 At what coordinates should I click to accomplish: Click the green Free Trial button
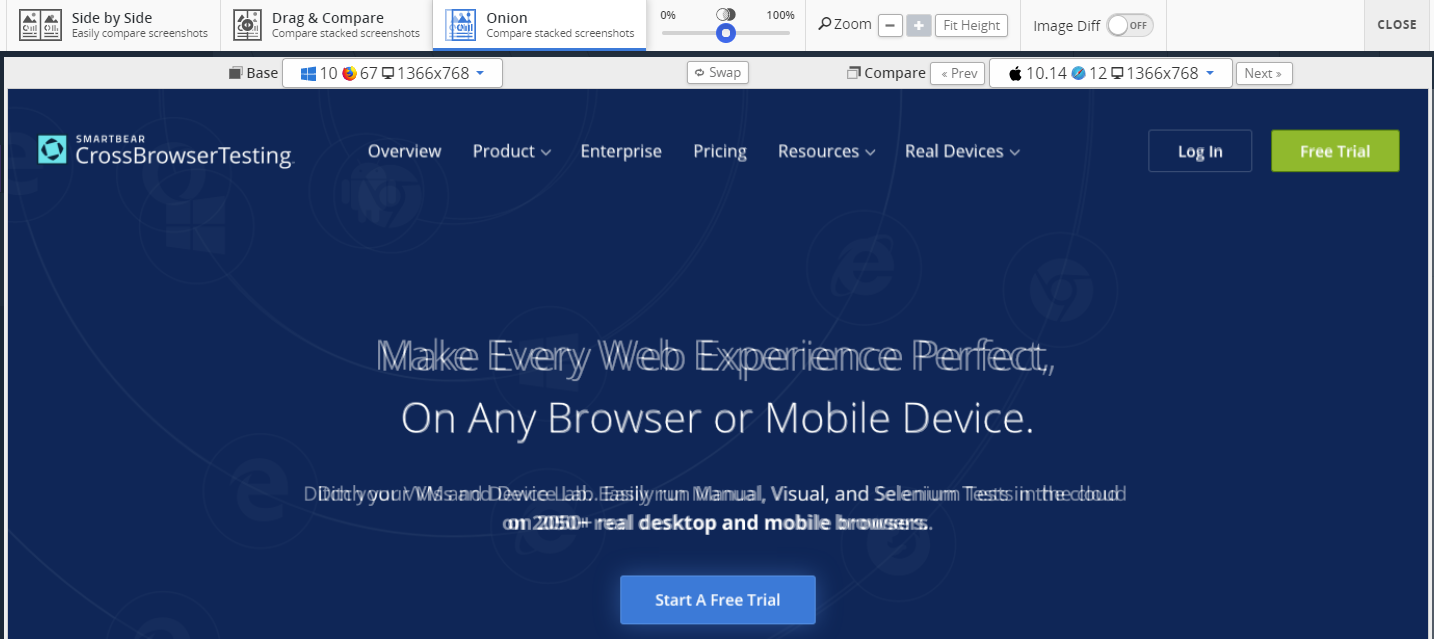coord(1335,151)
